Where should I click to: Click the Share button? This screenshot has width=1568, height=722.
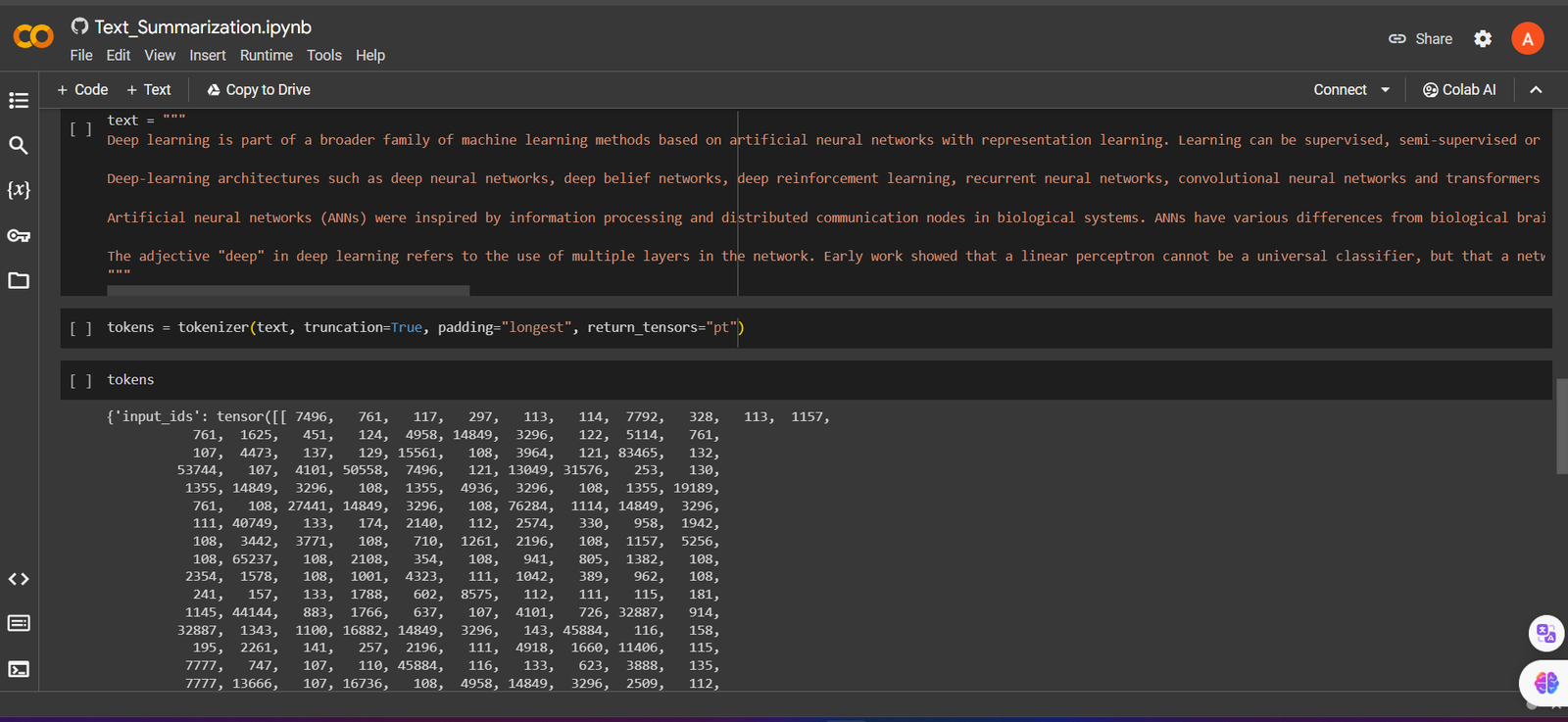(x=1421, y=39)
